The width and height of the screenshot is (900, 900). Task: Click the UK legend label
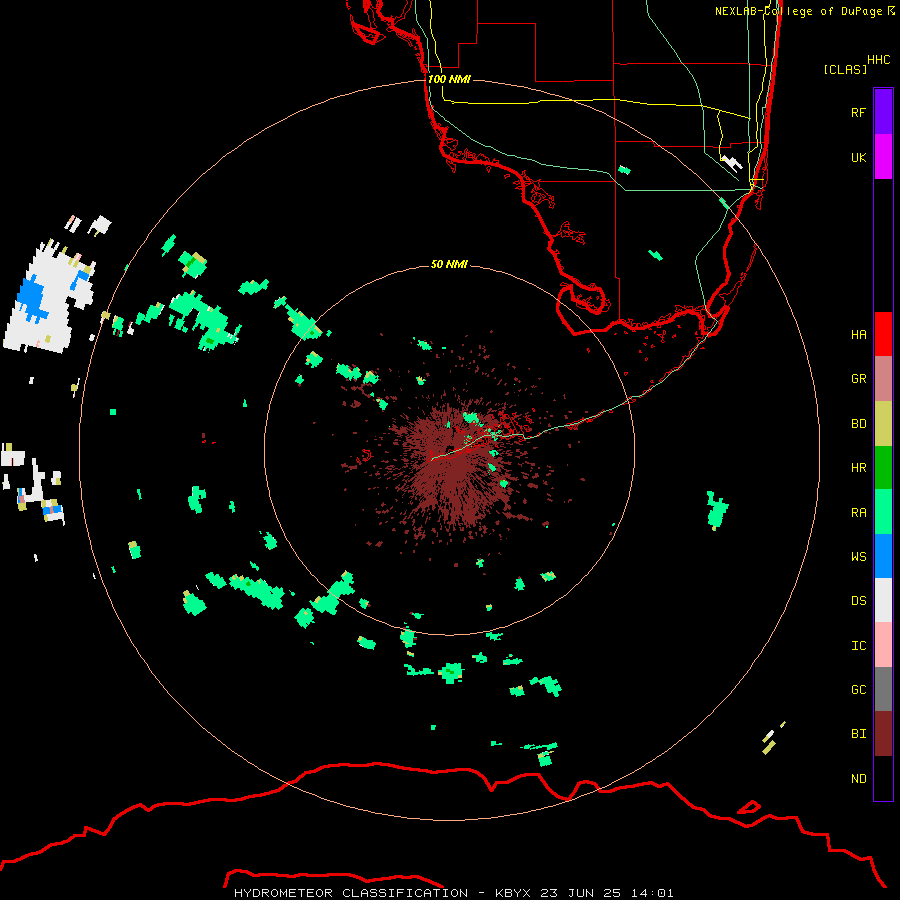coord(858,157)
